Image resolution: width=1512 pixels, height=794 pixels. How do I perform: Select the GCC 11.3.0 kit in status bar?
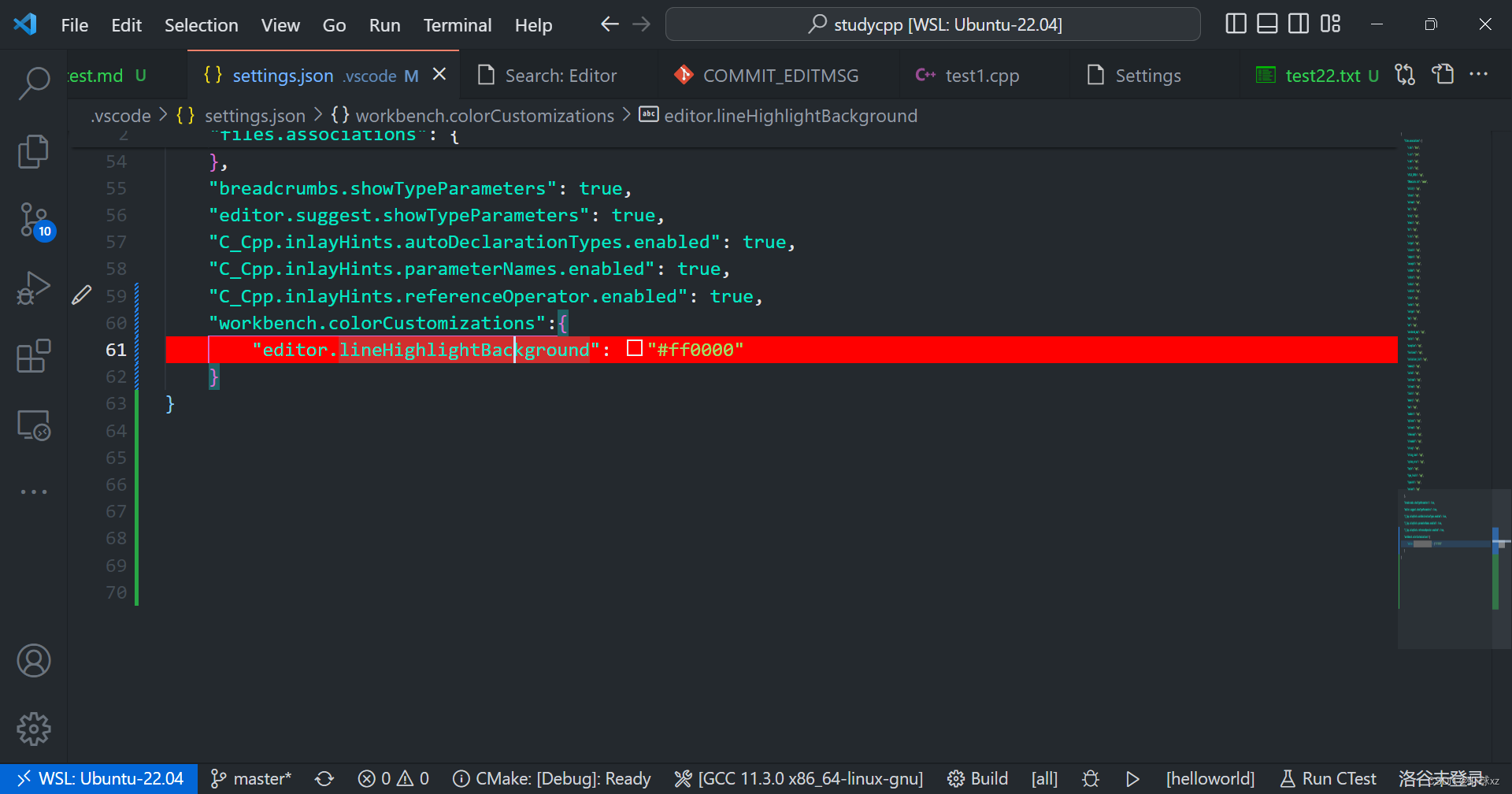tap(799, 779)
